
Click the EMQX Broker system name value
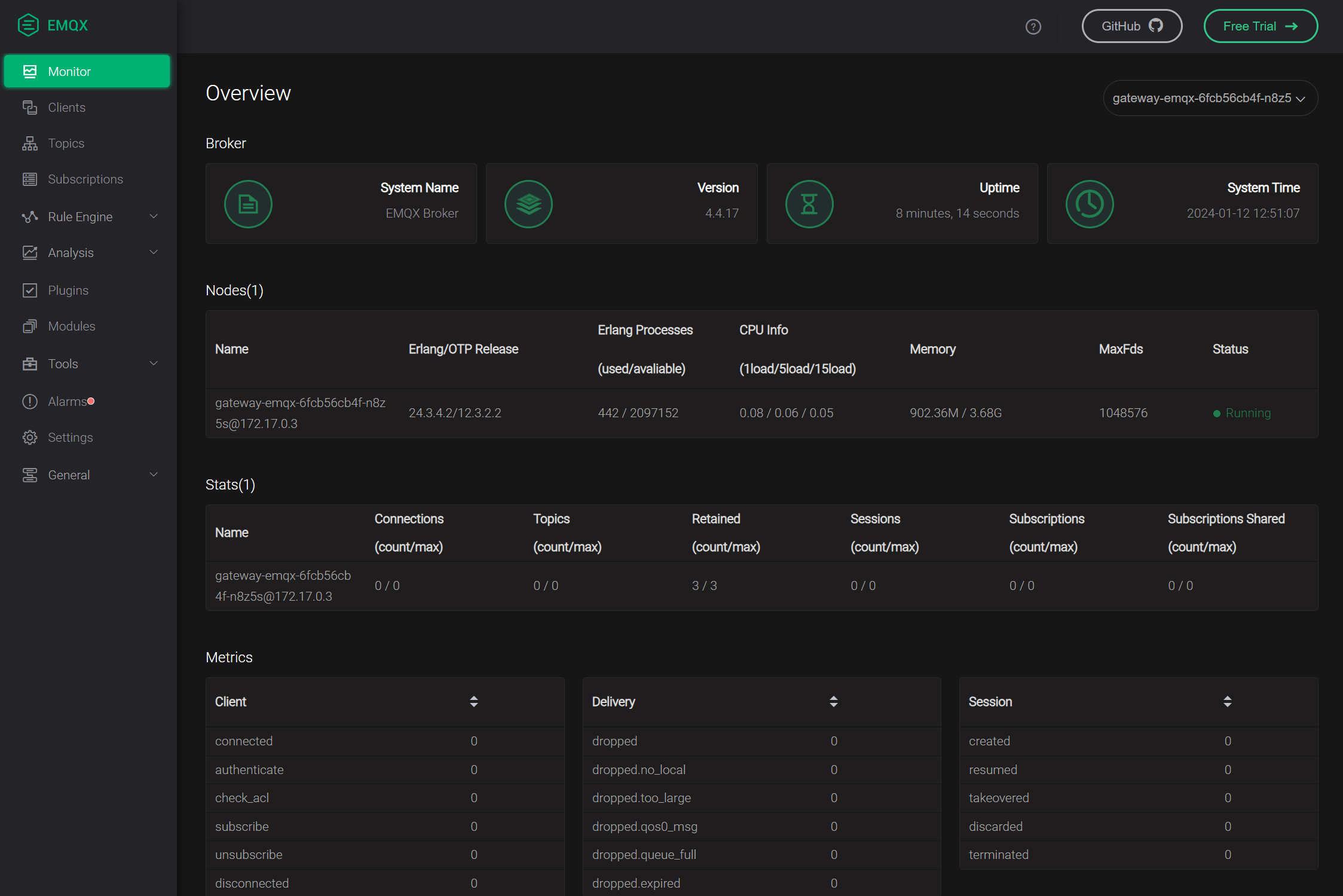[422, 213]
